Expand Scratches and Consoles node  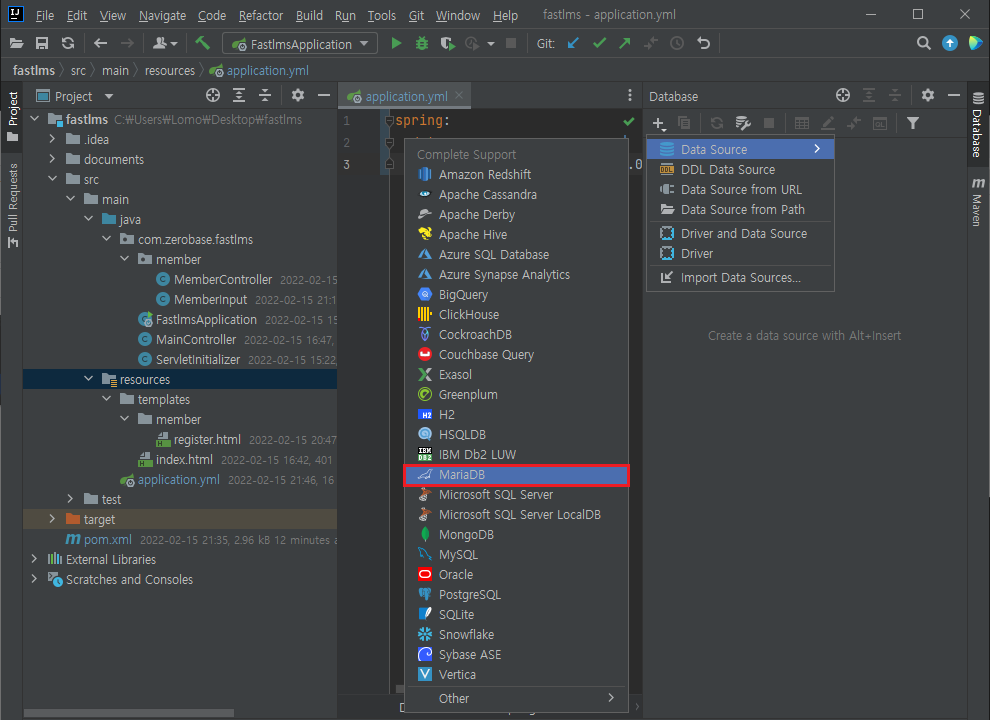(x=35, y=579)
